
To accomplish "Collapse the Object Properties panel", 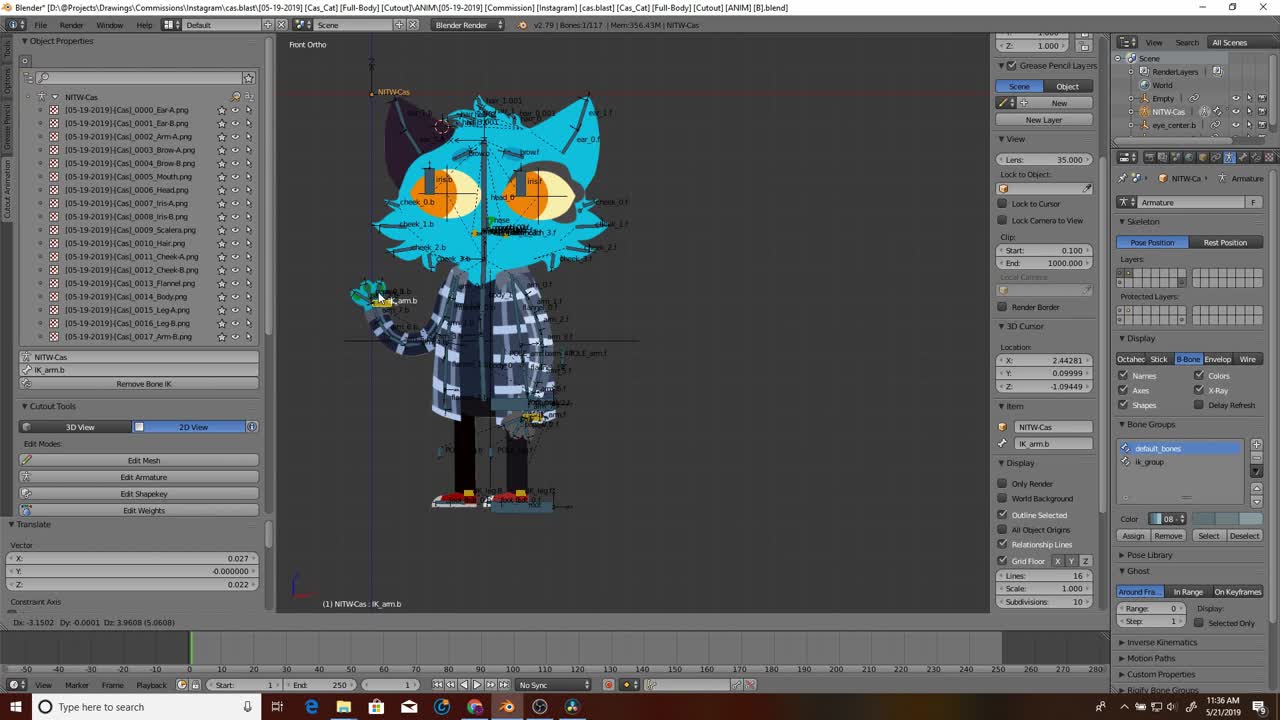I will 24,41.
